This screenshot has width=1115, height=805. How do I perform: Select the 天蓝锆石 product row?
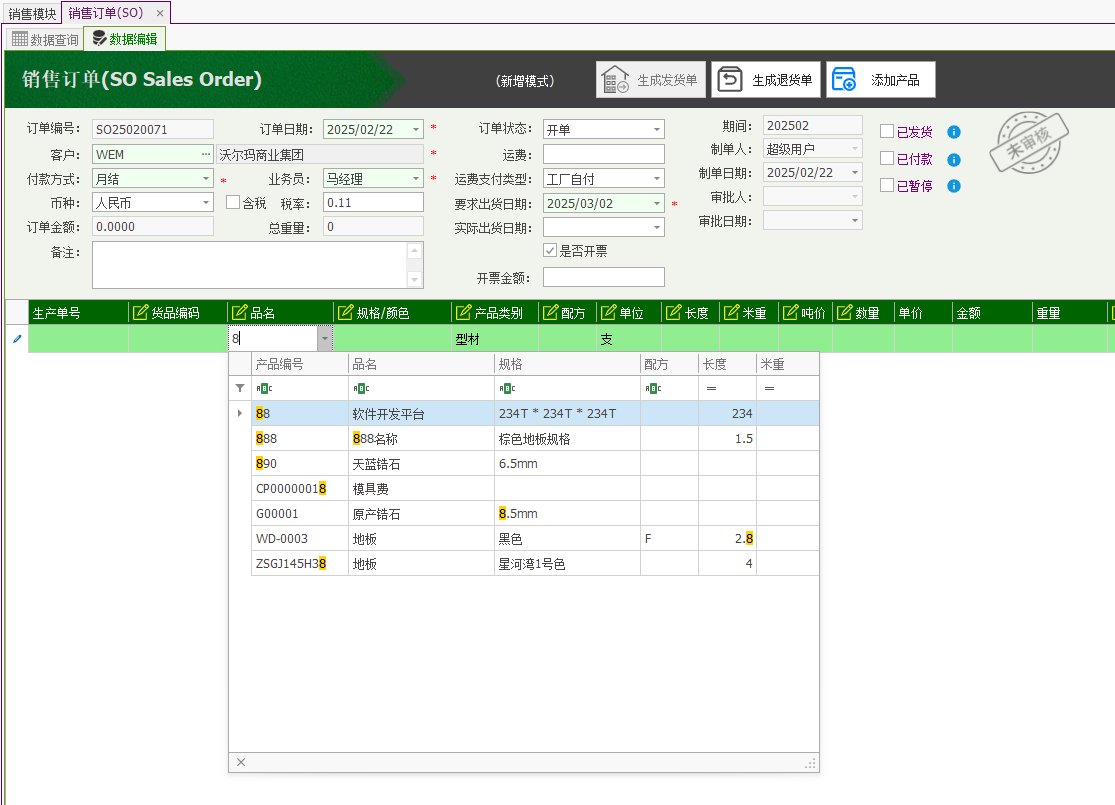[x=535, y=464]
